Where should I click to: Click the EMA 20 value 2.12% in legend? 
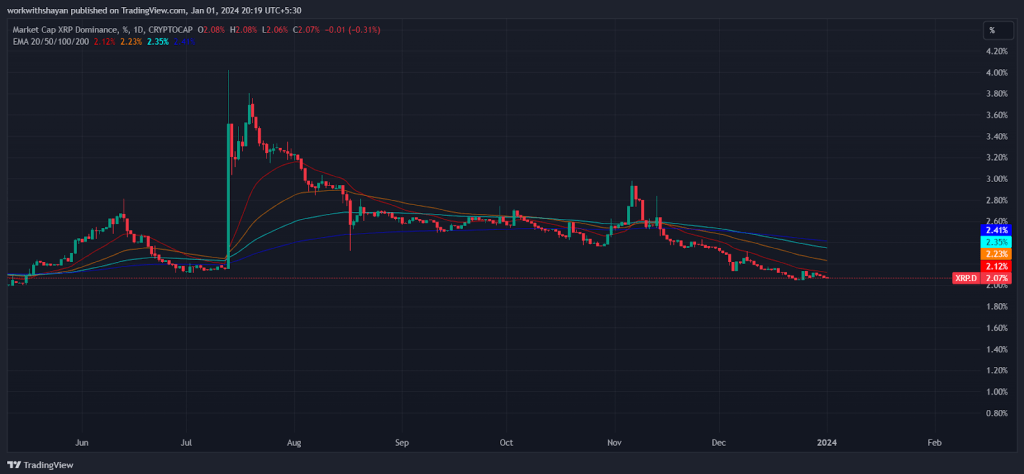coord(104,41)
